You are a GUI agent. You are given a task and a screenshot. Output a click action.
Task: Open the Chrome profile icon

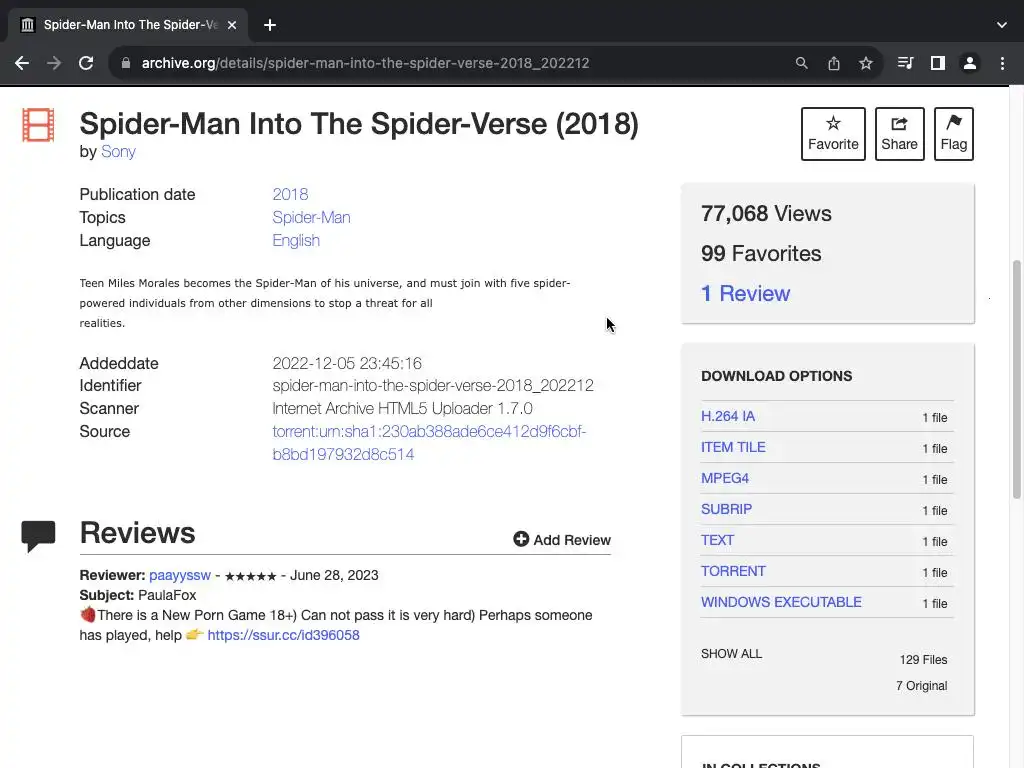tap(970, 63)
